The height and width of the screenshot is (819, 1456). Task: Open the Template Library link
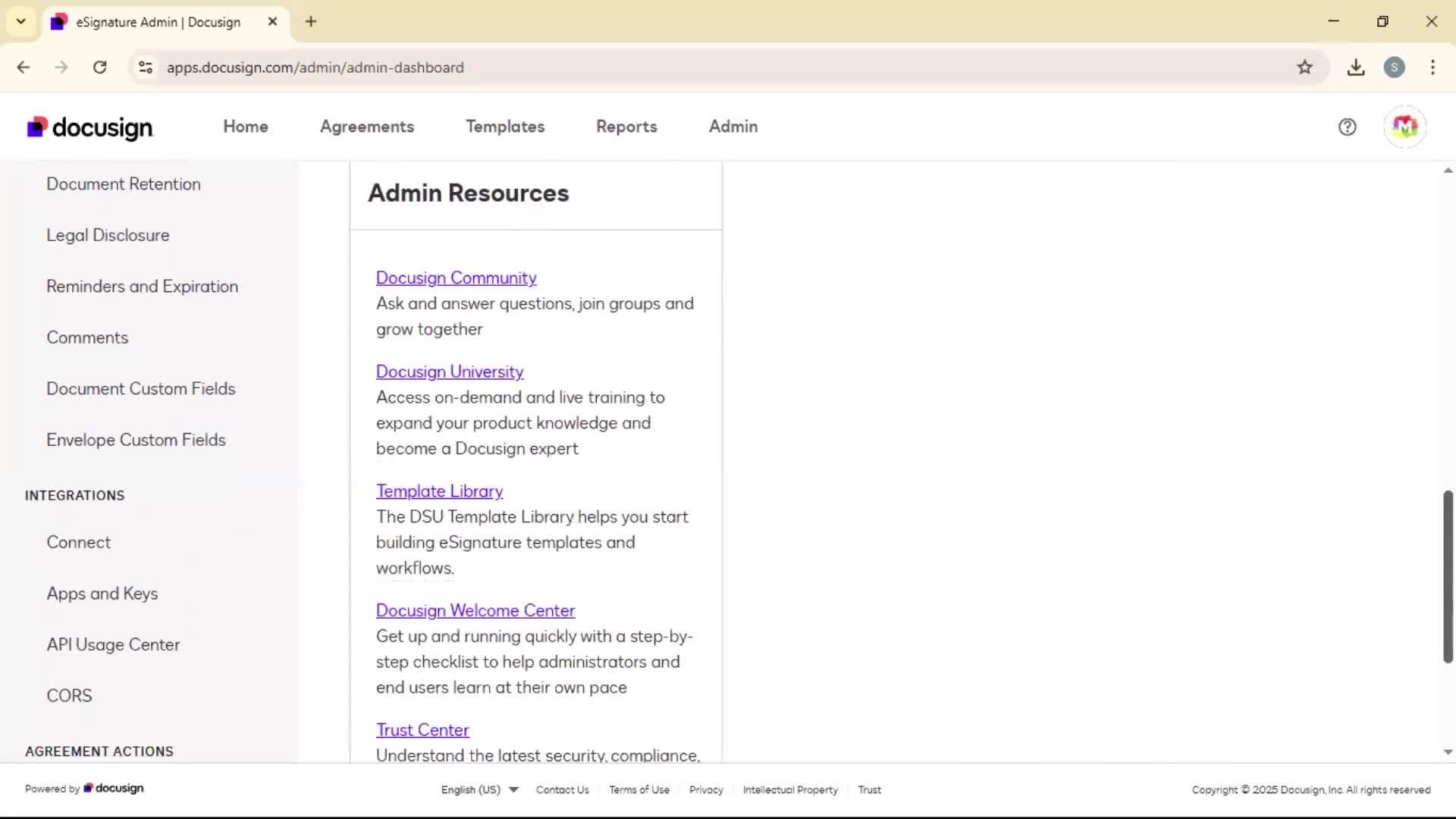[x=440, y=491]
